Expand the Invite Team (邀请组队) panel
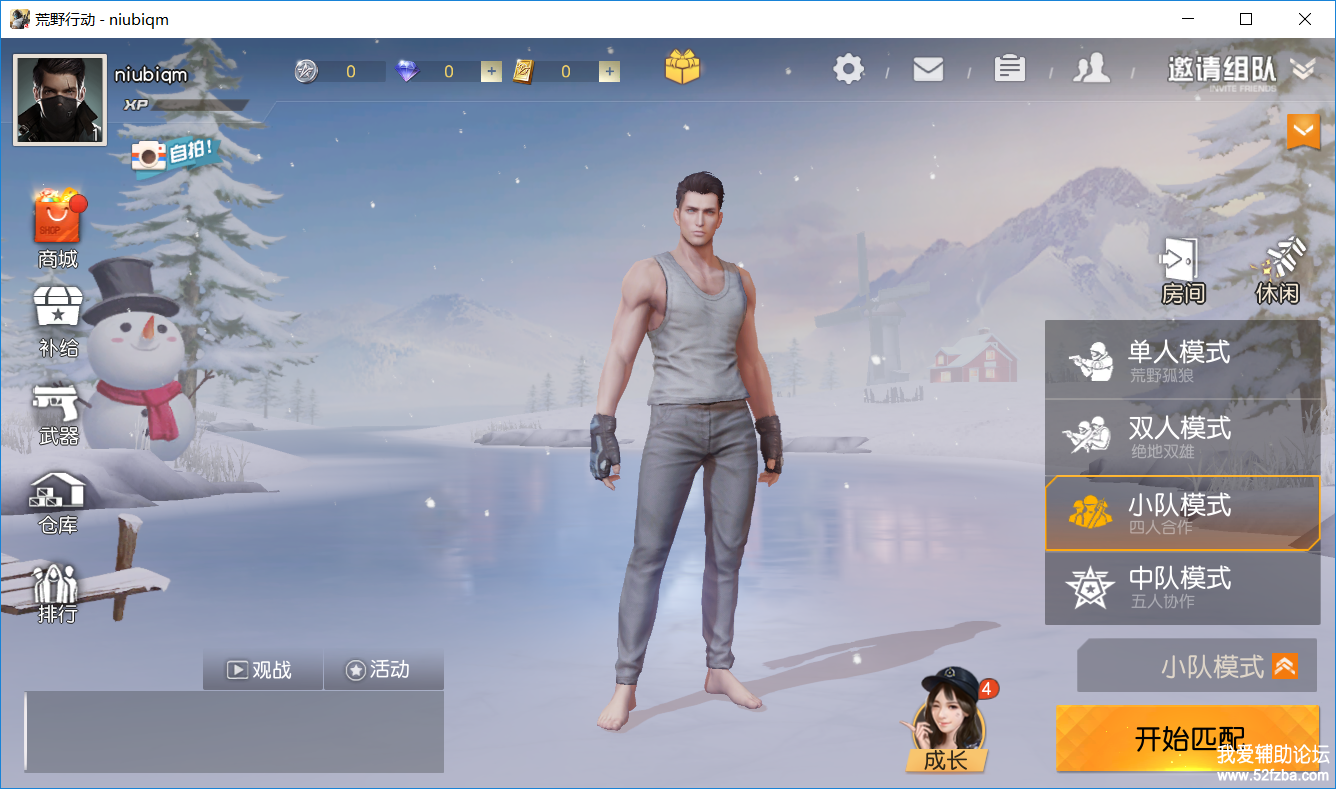The image size is (1336, 789). (x=1241, y=70)
